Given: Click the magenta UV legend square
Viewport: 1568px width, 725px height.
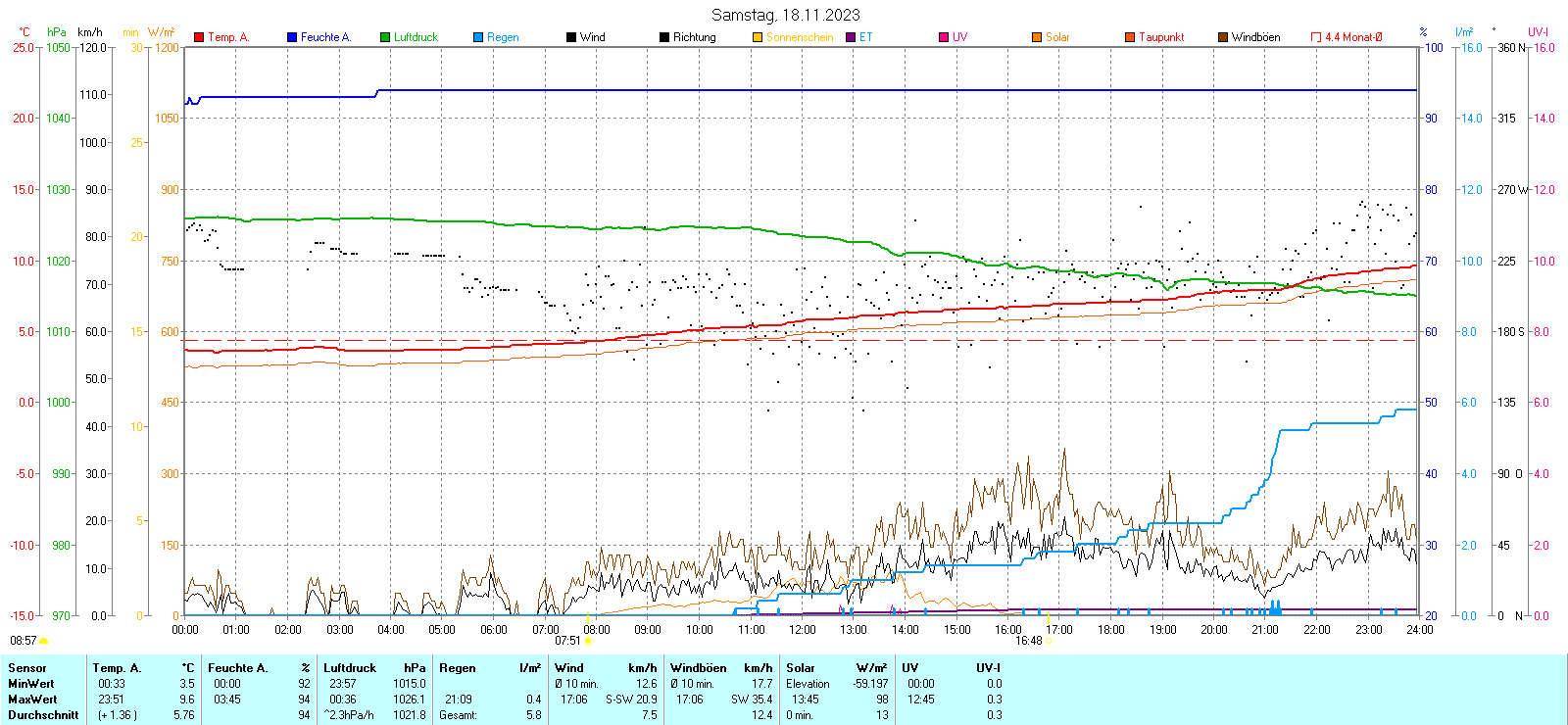Looking at the screenshot, I should click(944, 37).
